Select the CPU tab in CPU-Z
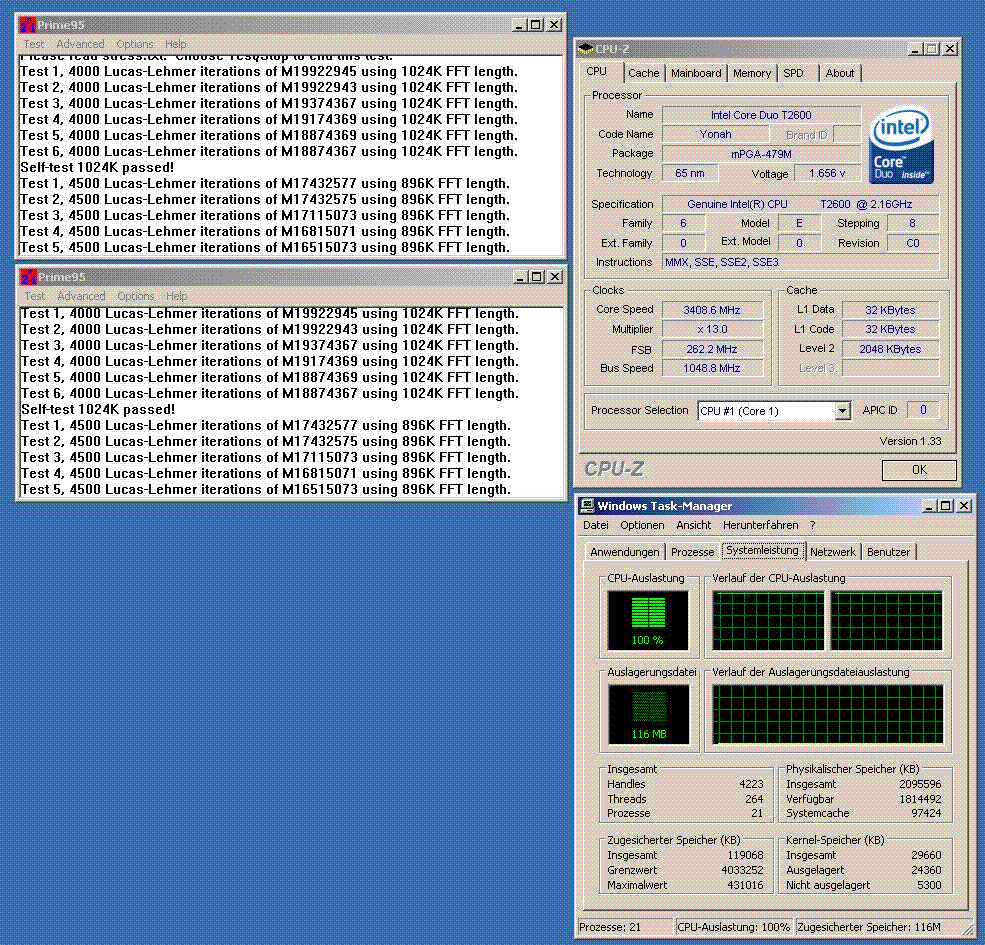The height and width of the screenshot is (945, 985). click(596, 72)
